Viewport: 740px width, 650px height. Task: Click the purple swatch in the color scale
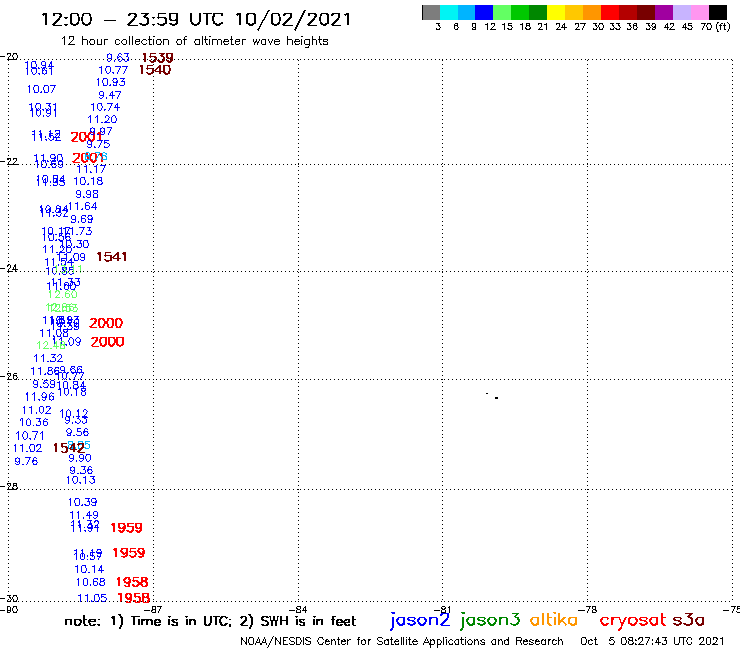coord(664,12)
